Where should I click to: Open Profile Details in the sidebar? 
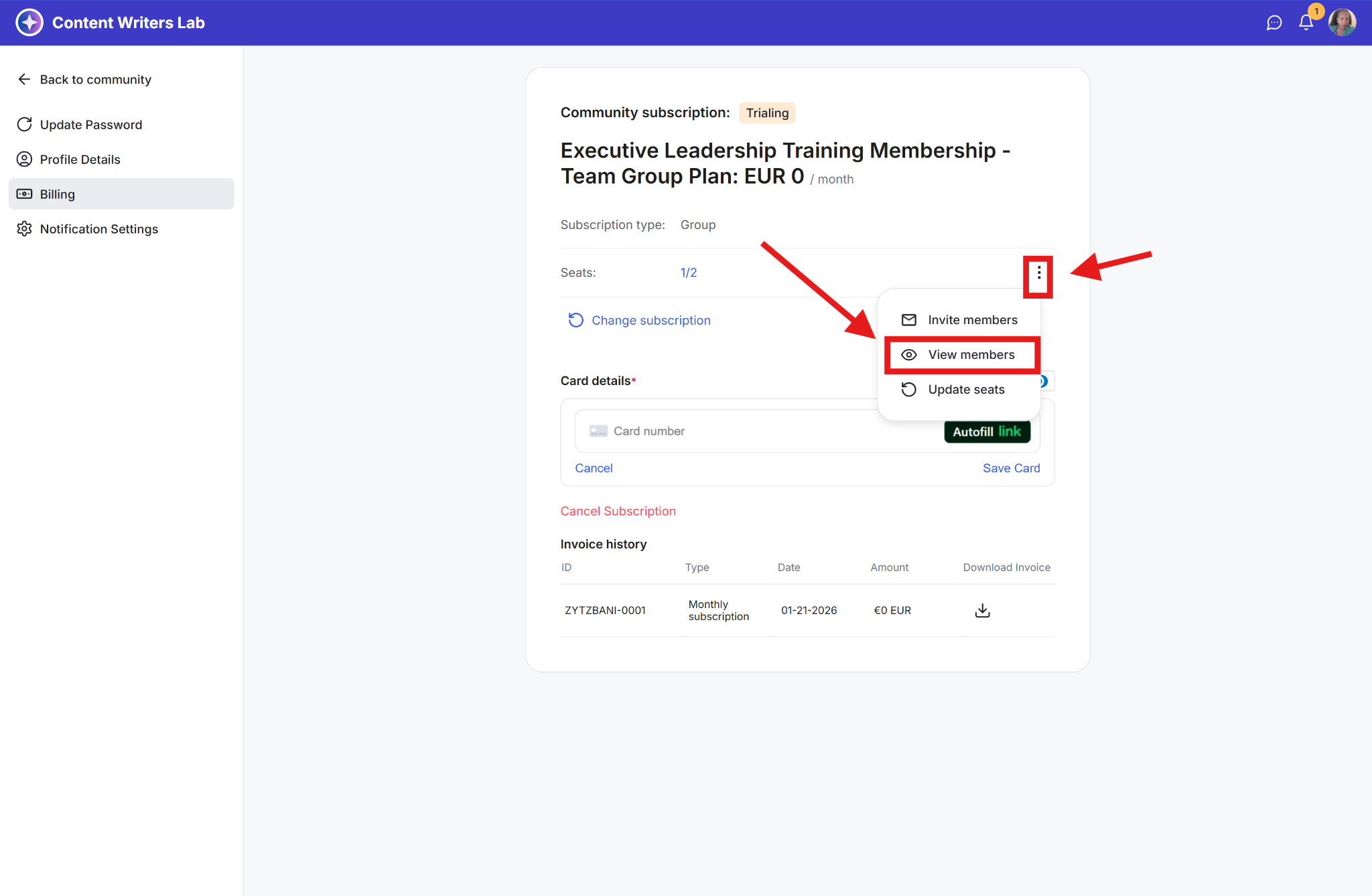(x=80, y=159)
